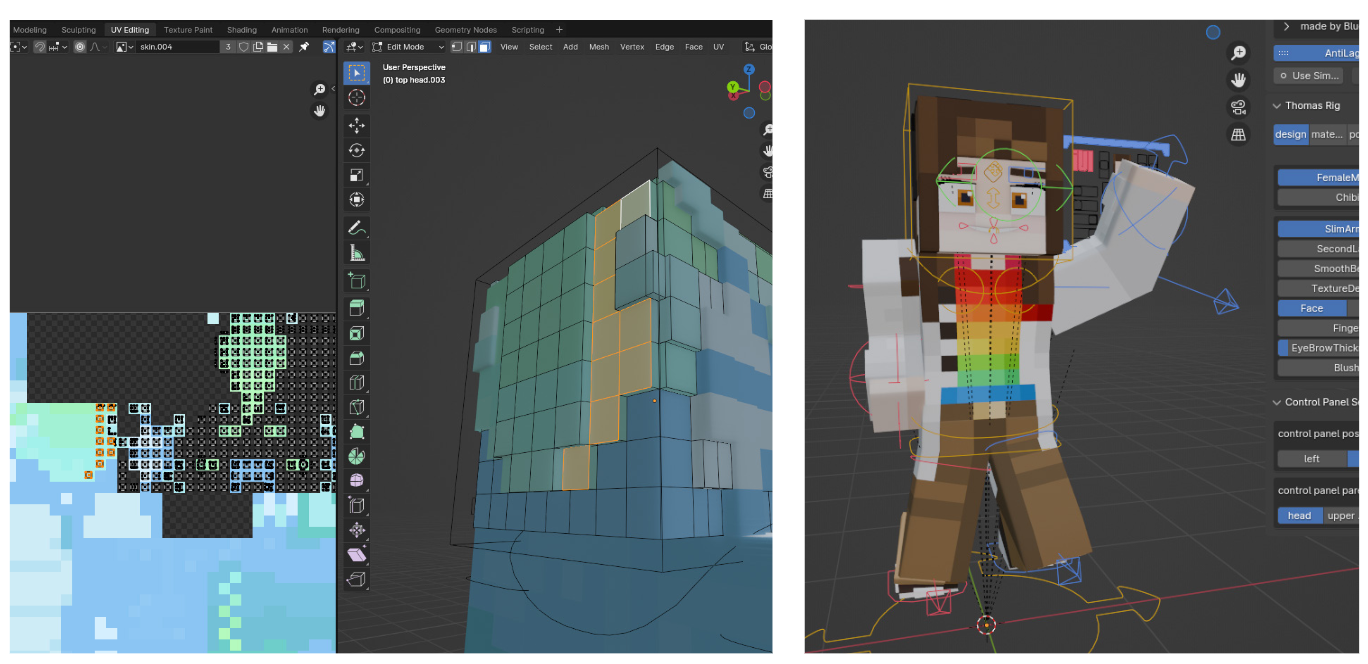Collapse the Control Panel settings section

point(1277,402)
